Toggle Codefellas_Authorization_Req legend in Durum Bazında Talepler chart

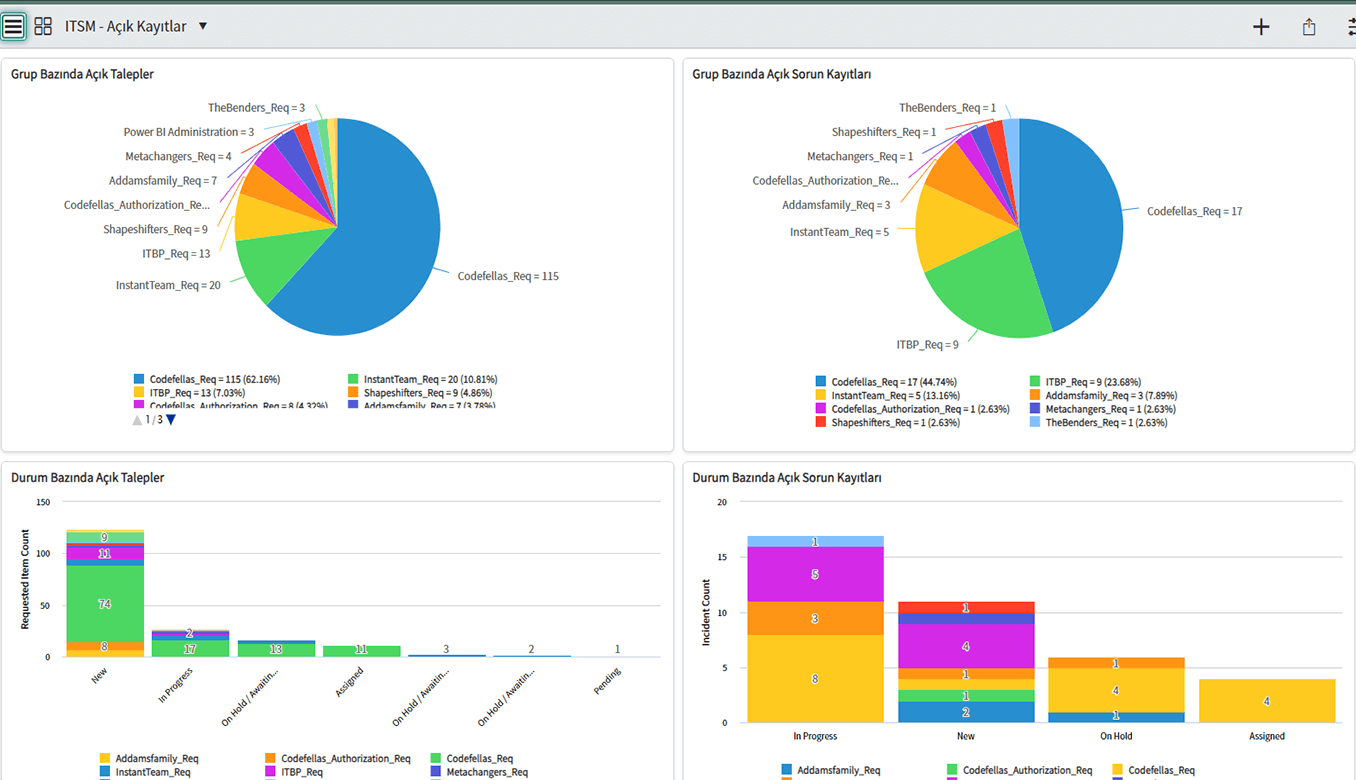click(x=337, y=759)
